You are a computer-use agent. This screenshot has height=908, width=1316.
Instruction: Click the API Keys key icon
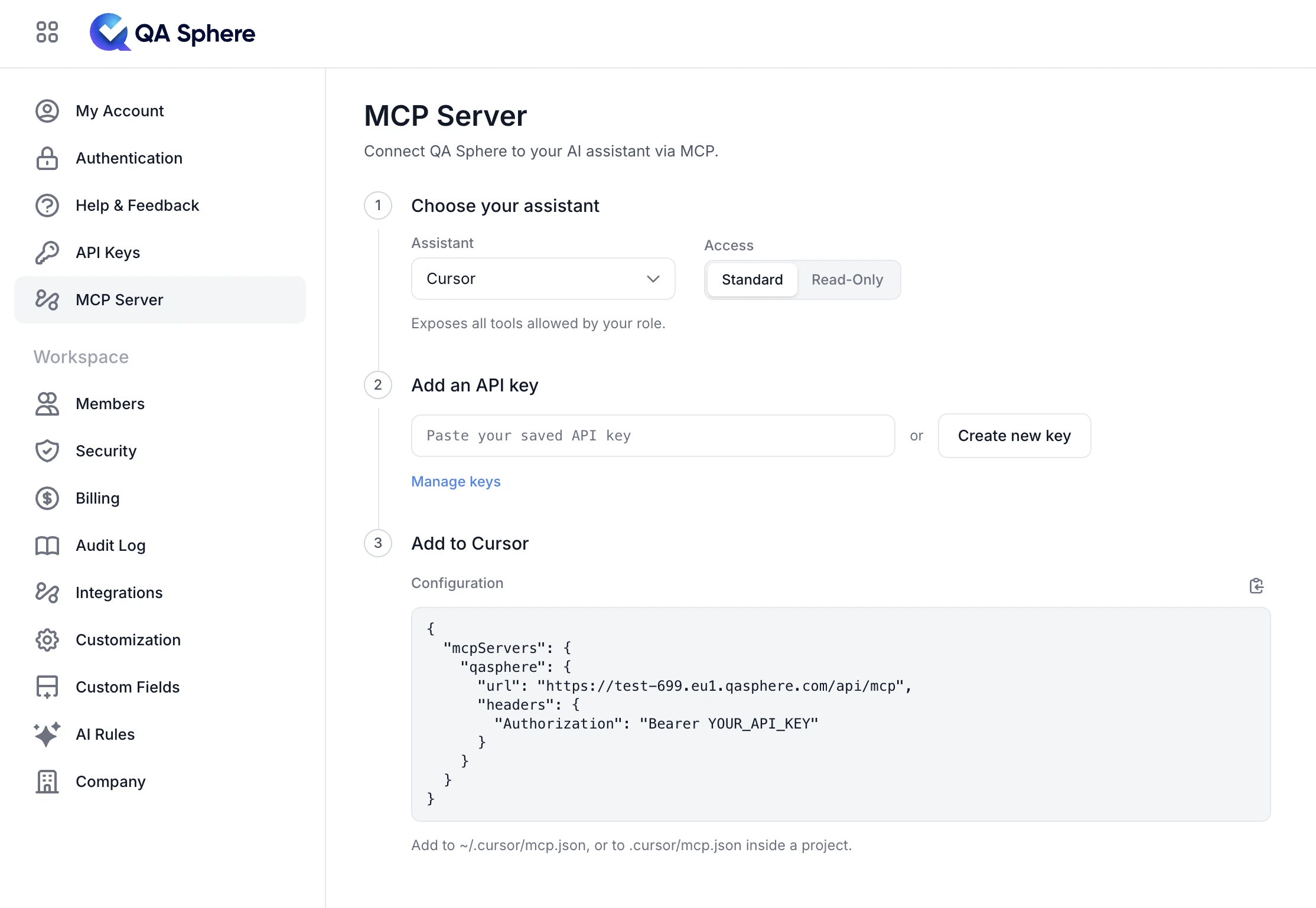click(47, 253)
